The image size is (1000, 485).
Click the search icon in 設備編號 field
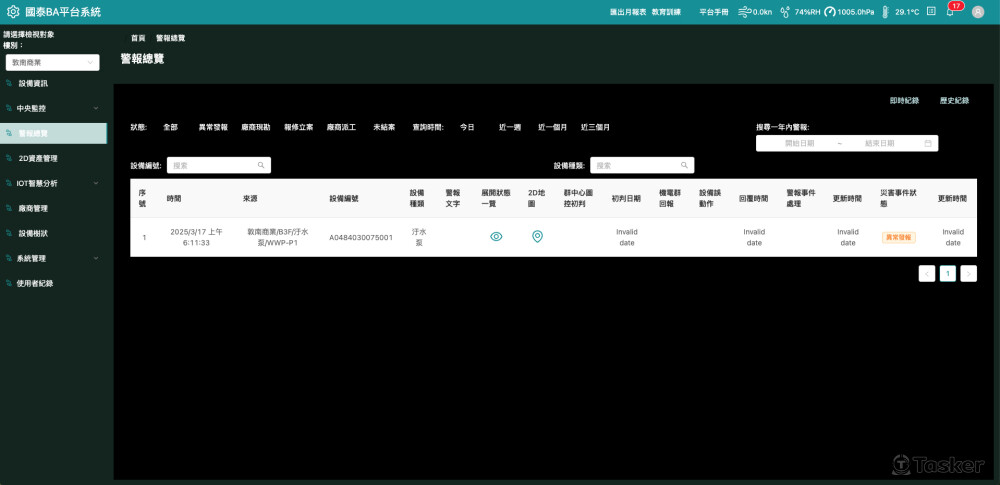261,165
